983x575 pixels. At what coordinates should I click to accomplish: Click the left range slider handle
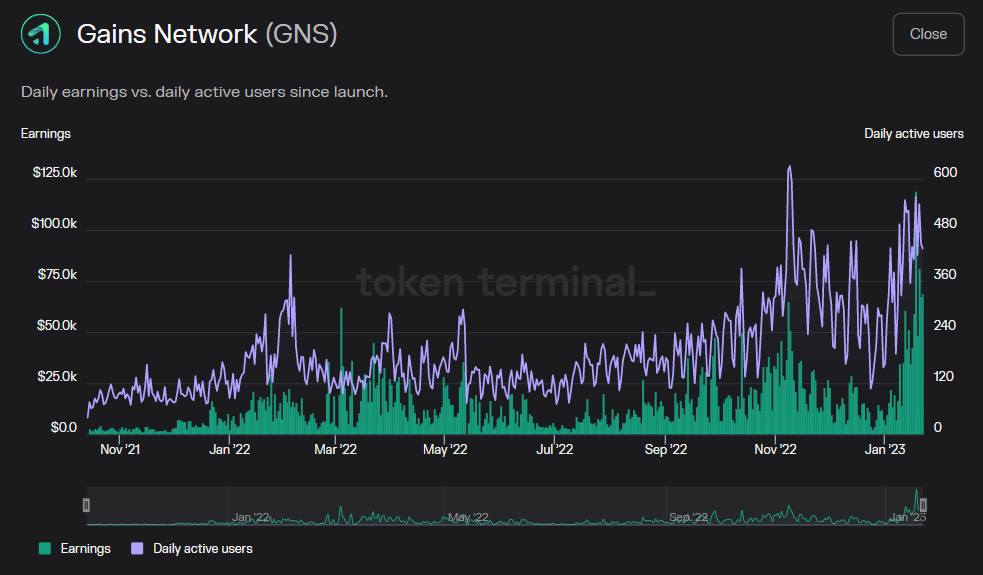87,505
